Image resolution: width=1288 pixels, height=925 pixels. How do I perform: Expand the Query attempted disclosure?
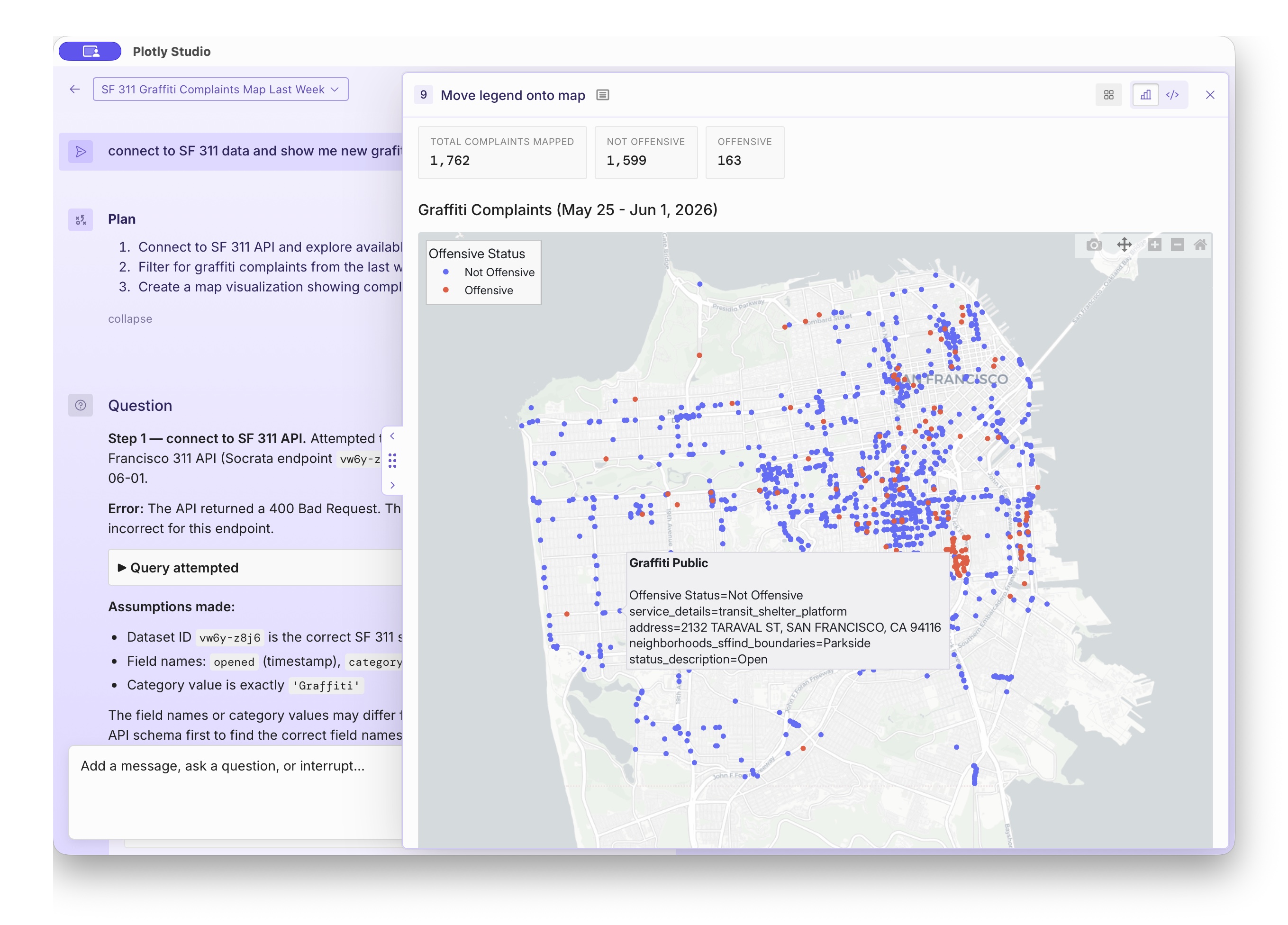(178, 567)
